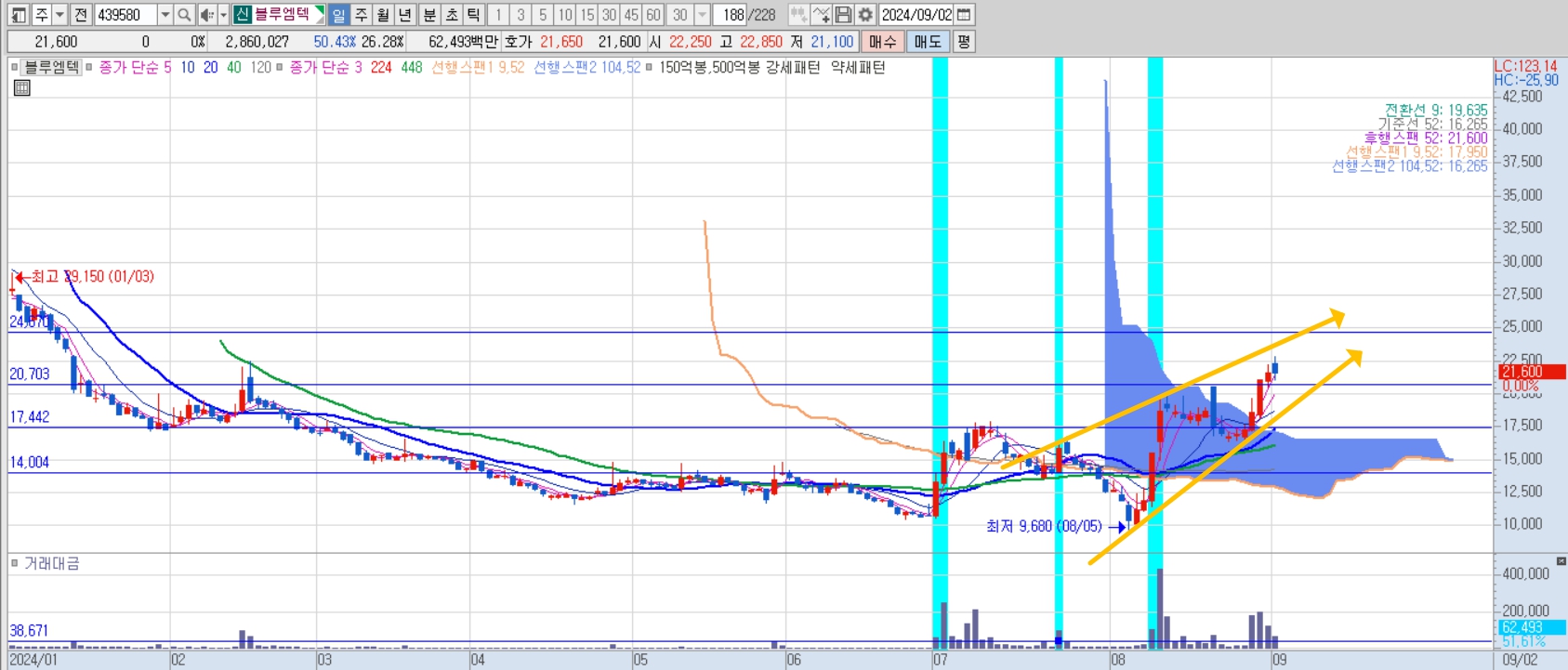This screenshot has height=670, width=1568.
Task: Click the trend line drawing tool icon
Action: (821, 15)
